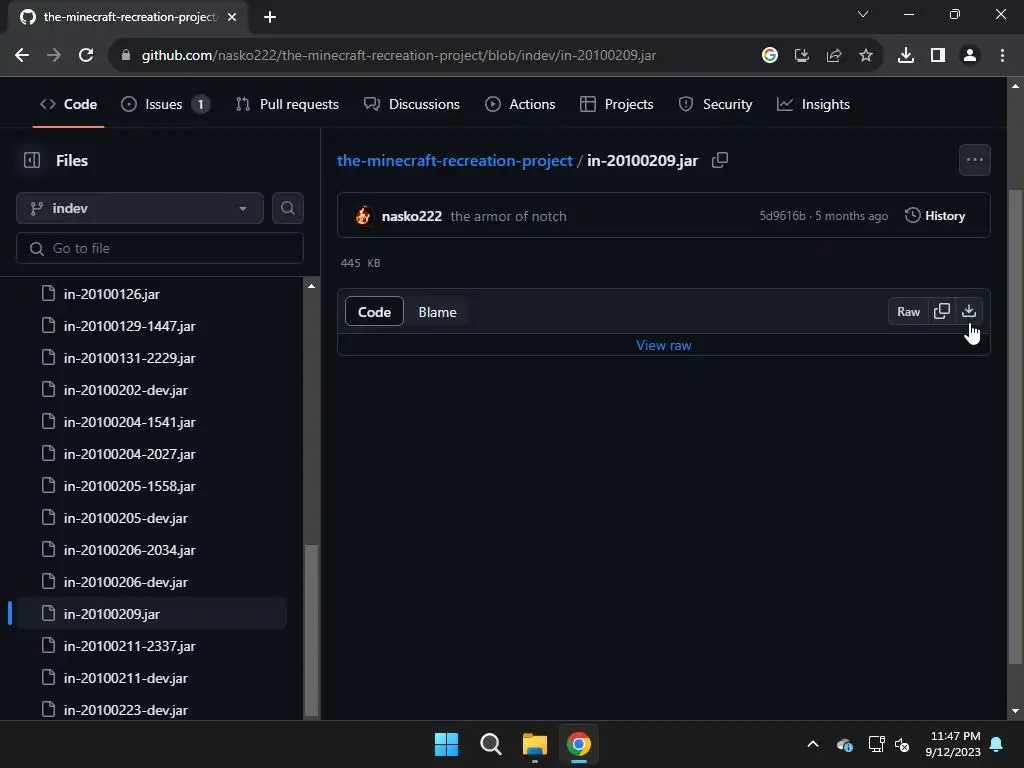
Task: Toggle Chrome side panel icon
Action: coord(938,56)
